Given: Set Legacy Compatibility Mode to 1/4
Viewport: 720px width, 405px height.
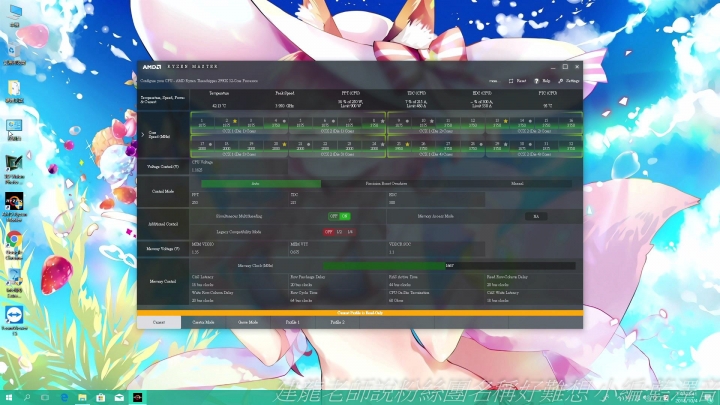Looking at the screenshot, I should 350,232.
